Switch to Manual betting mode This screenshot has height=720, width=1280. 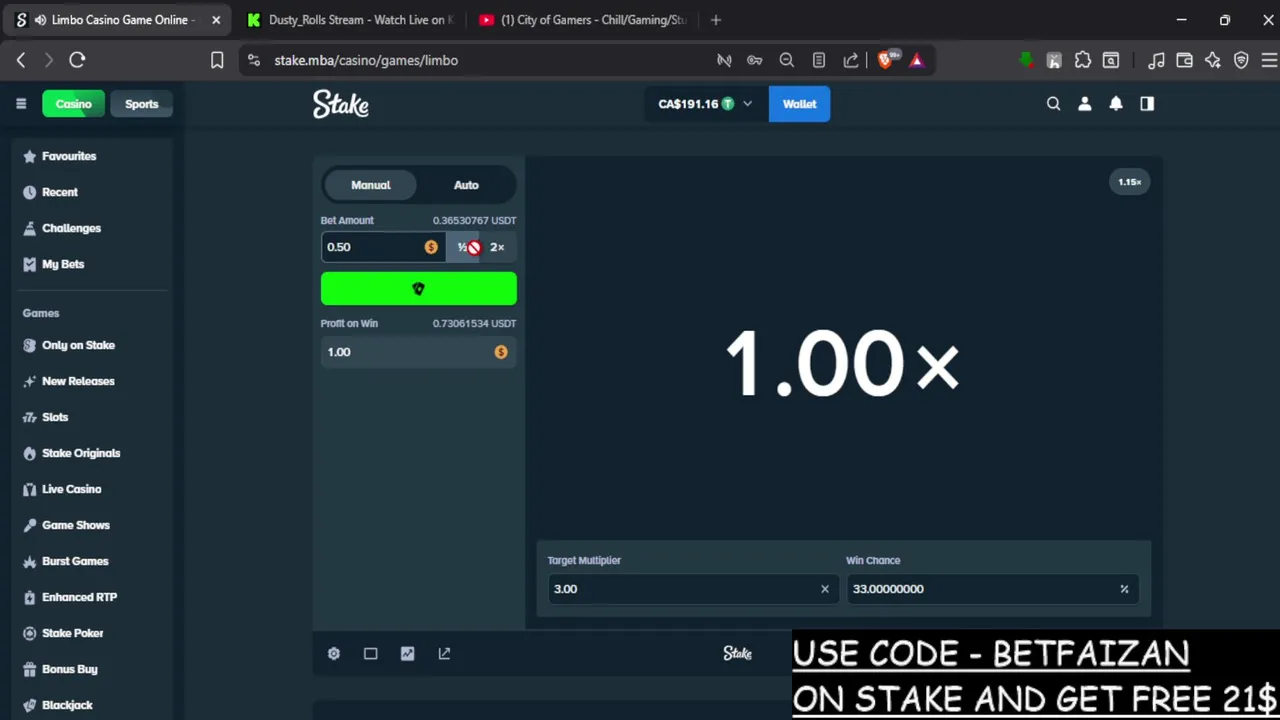pyautogui.click(x=371, y=185)
